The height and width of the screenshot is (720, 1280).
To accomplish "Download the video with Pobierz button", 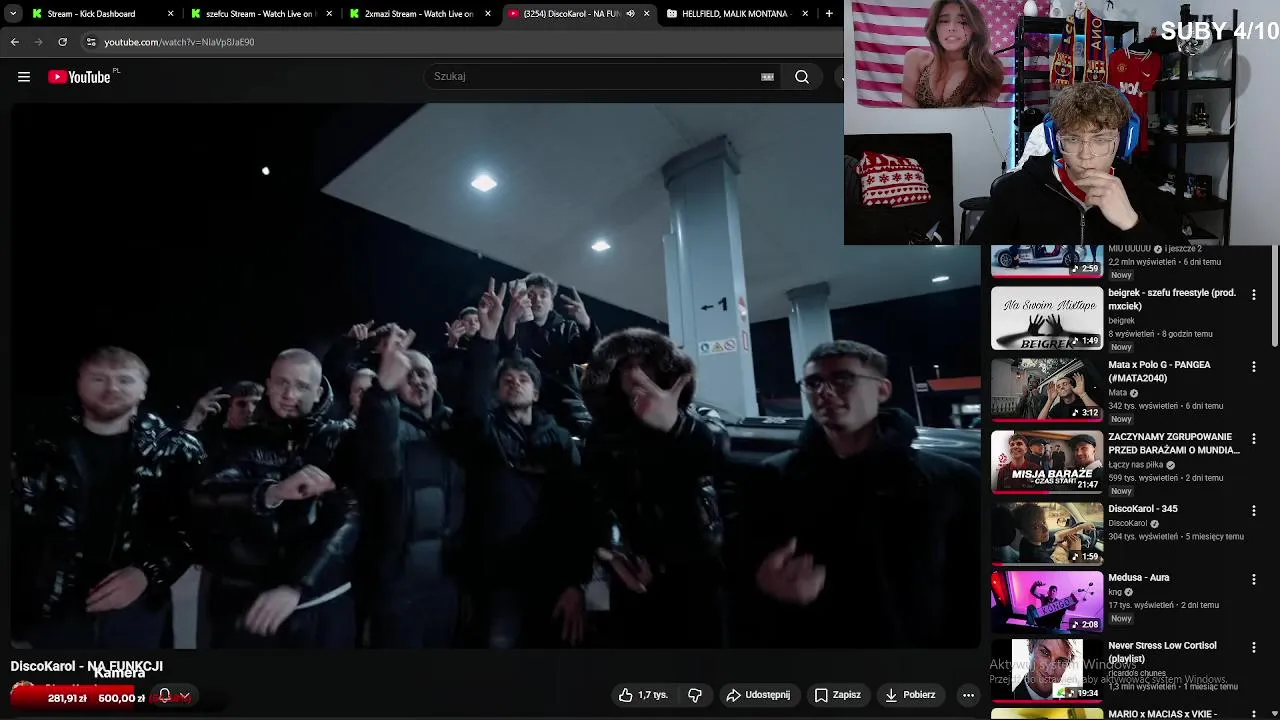I will click(910, 695).
